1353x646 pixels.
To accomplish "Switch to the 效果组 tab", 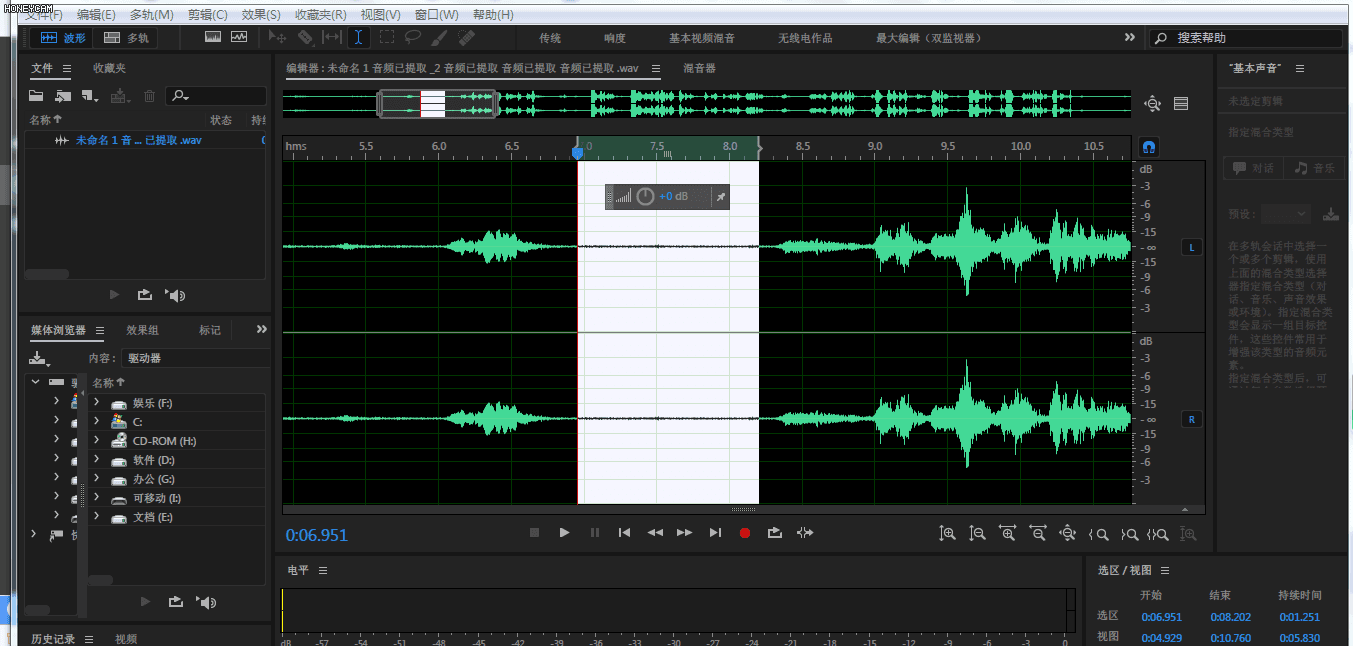I will click(x=142, y=330).
